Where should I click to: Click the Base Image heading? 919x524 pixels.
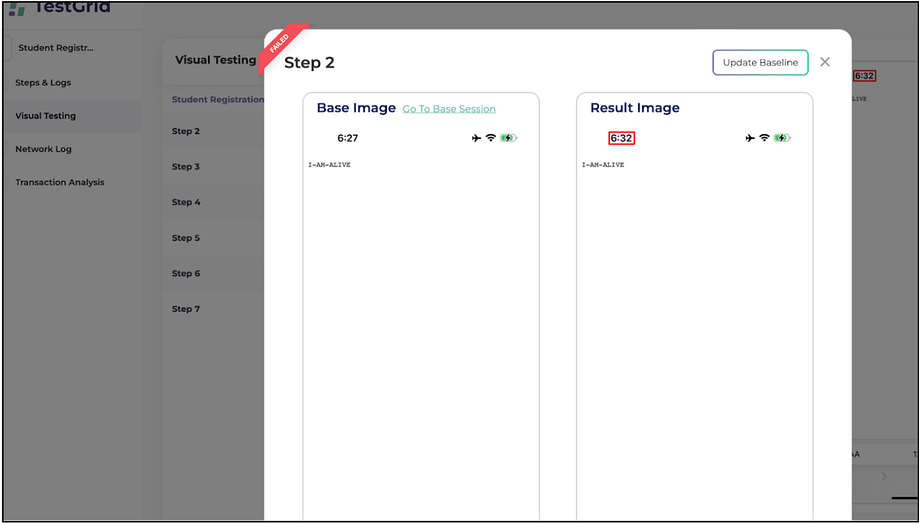point(356,108)
